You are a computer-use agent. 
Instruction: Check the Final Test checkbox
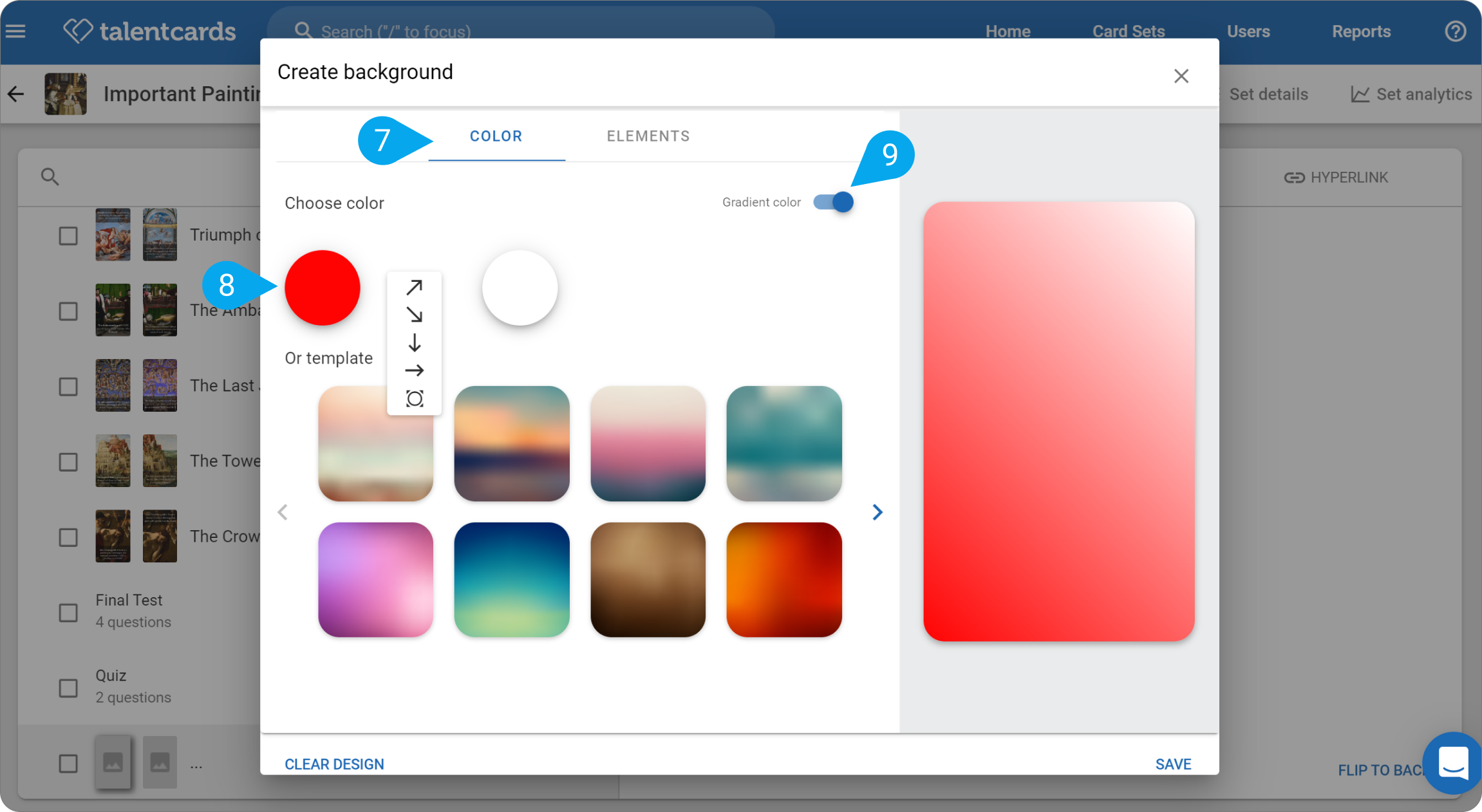68,612
